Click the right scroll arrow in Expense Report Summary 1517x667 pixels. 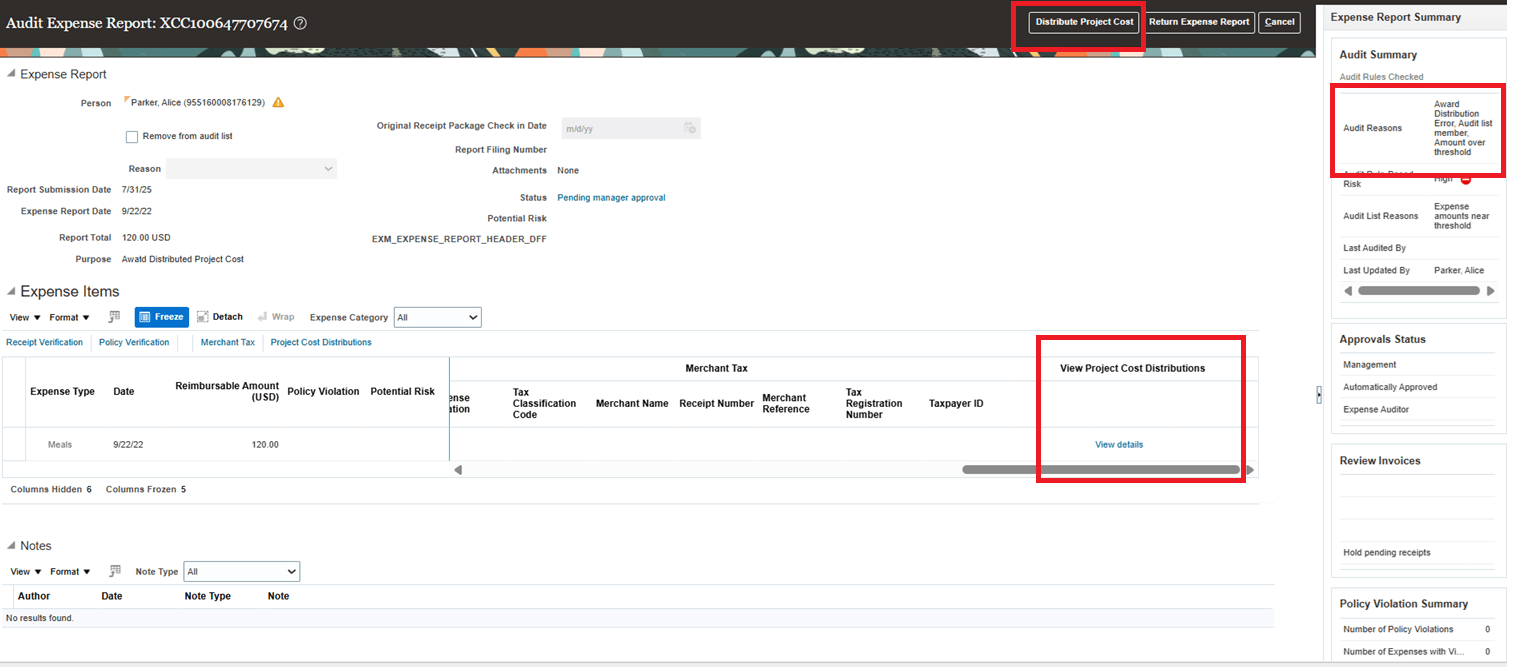coord(1491,290)
